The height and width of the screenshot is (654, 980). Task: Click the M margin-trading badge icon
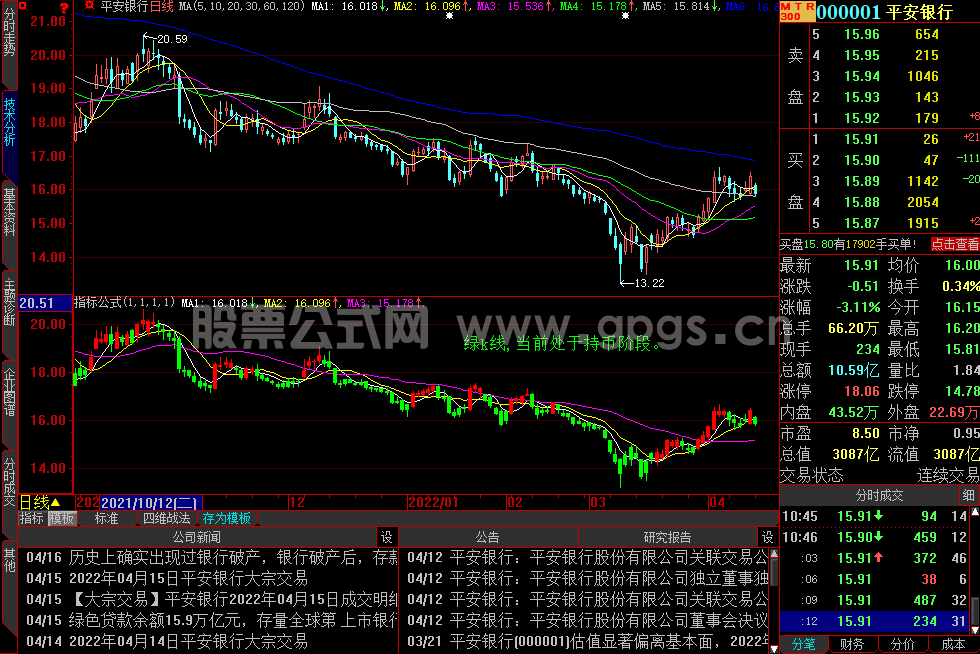click(x=786, y=6)
